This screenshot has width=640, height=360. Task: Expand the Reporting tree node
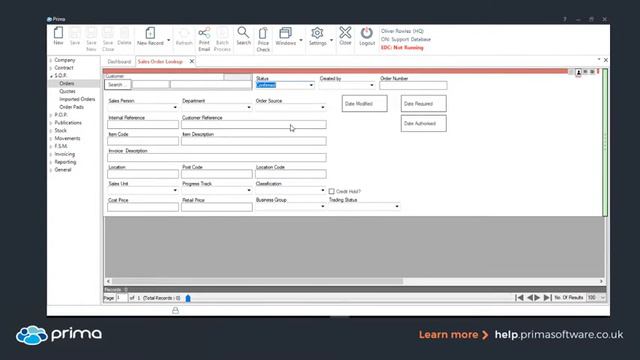[x=51, y=162]
